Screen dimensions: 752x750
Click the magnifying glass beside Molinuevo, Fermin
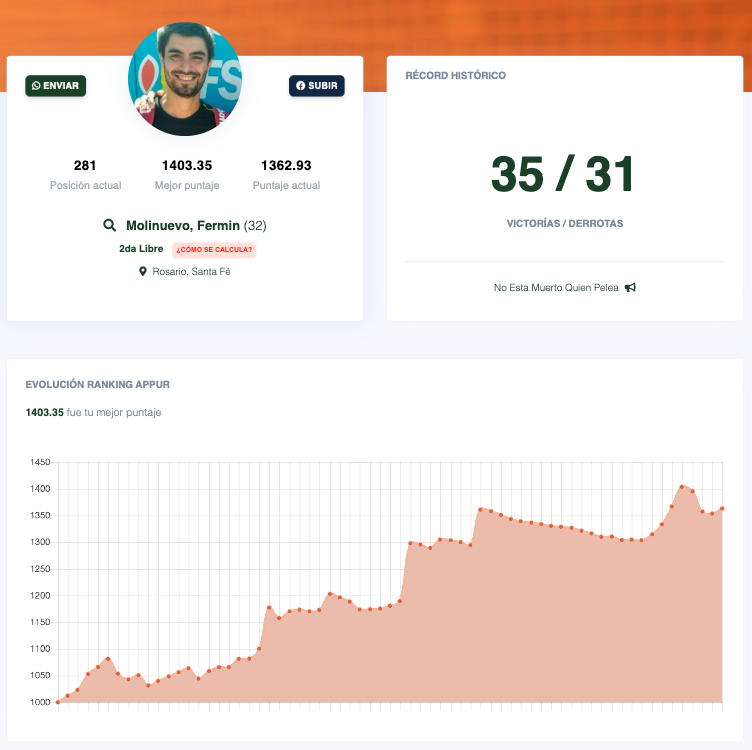[110, 226]
